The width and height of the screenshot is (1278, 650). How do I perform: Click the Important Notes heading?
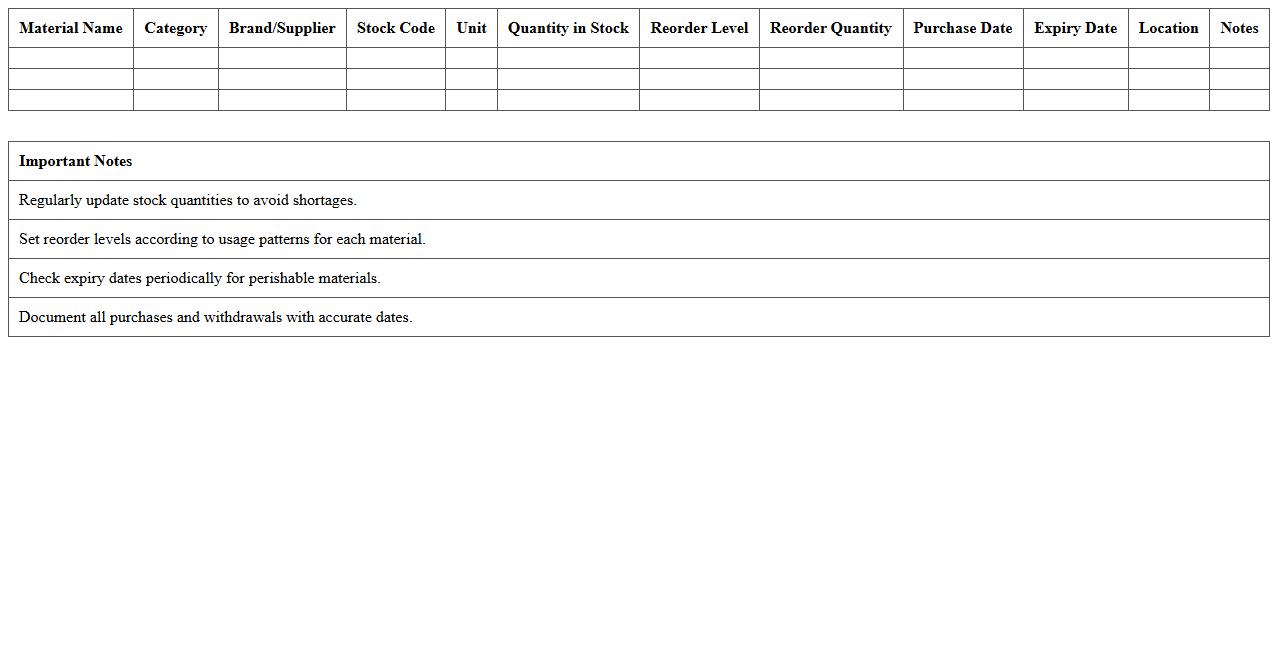coord(76,161)
